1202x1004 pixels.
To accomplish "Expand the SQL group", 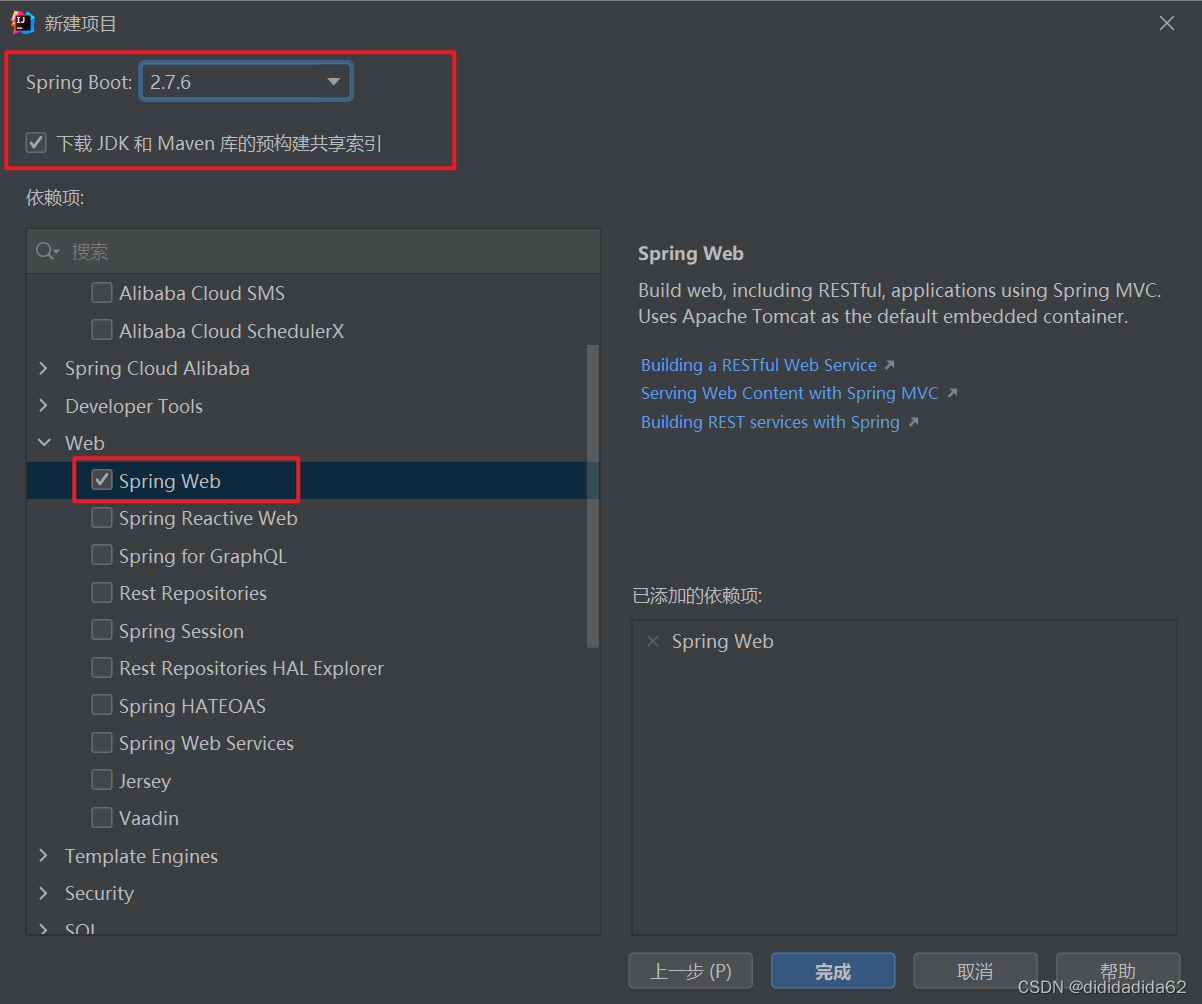I will pyautogui.click(x=43, y=929).
